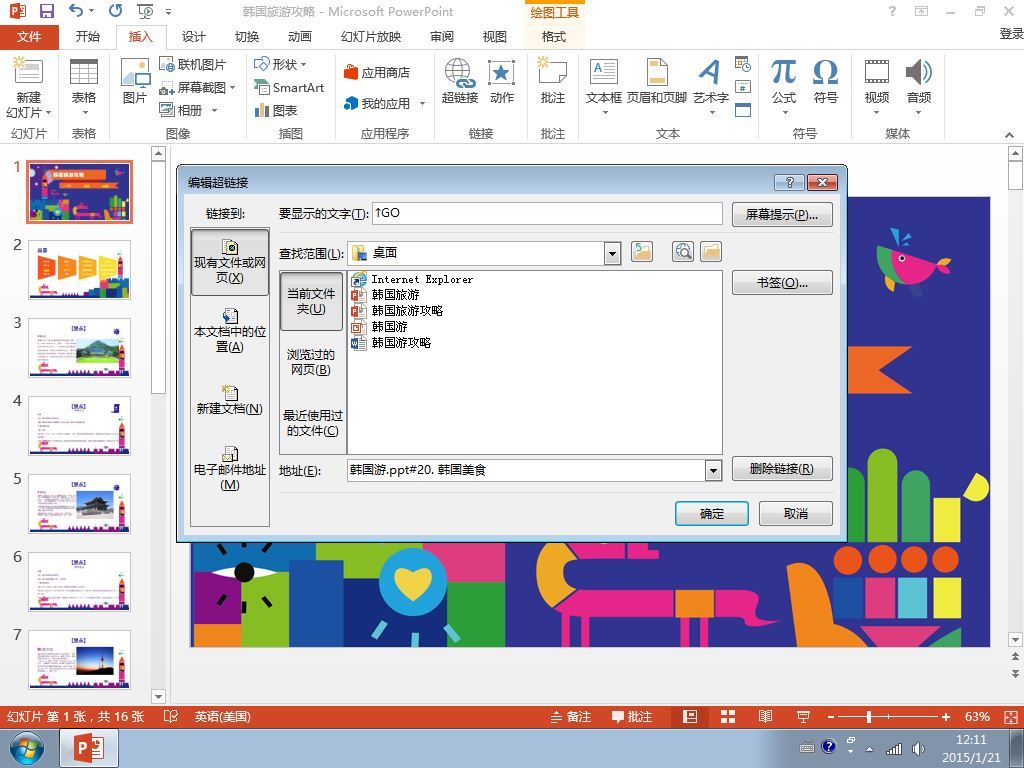Adjust the zoom slider handle
This screenshot has width=1024, height=768.
pos(869,716)
